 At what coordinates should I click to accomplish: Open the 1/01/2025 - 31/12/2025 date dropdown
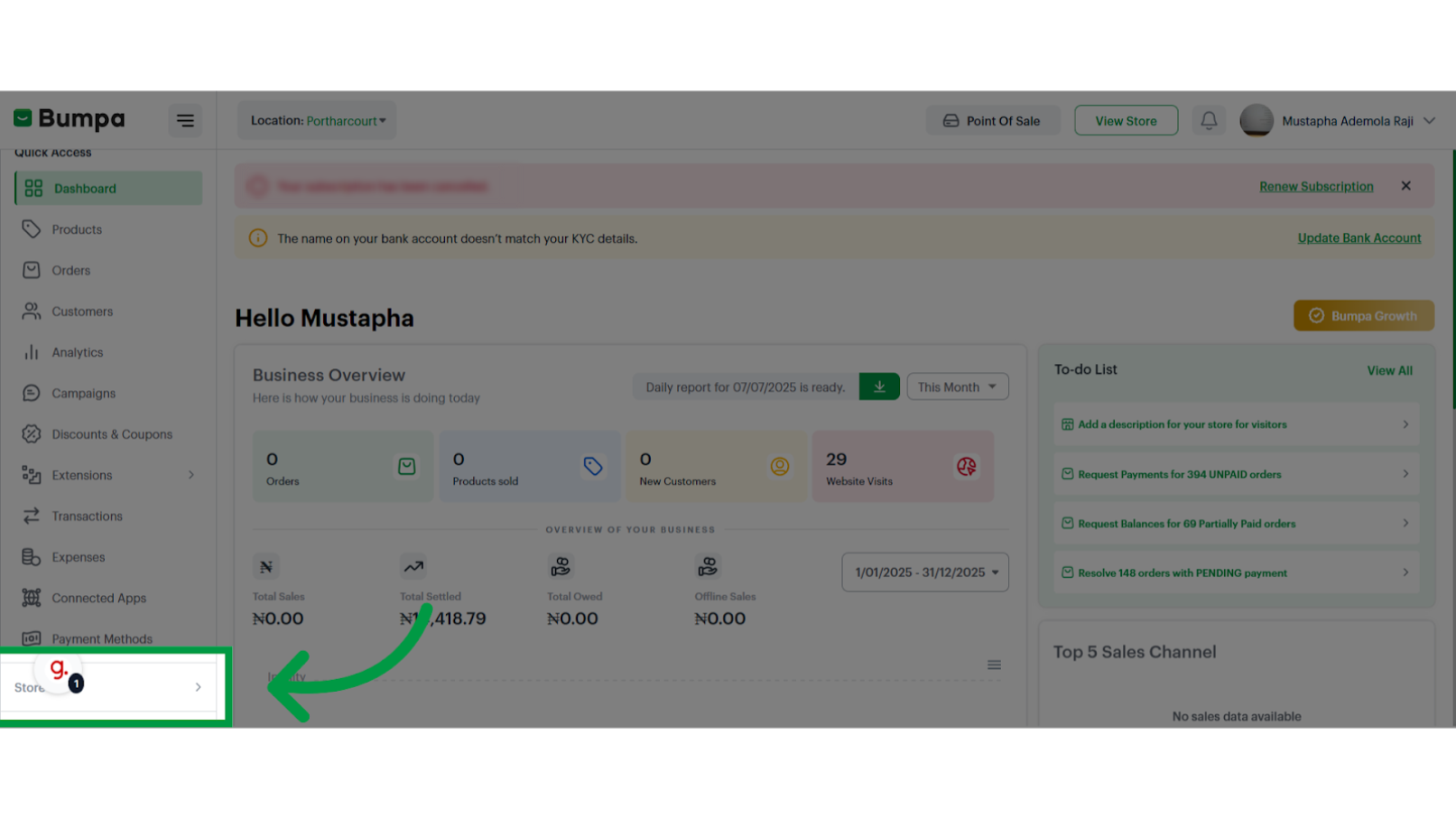pyautogui.click(x=925, y=572)
